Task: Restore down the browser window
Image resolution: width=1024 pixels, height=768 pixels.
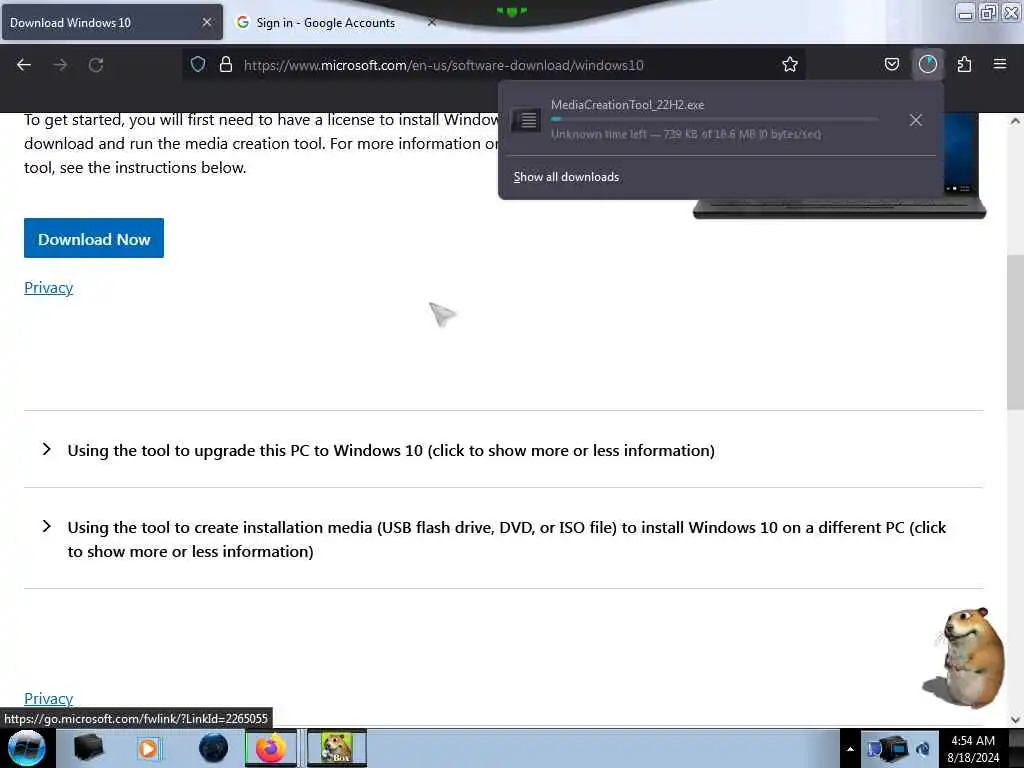Action: tap(988, 12)
